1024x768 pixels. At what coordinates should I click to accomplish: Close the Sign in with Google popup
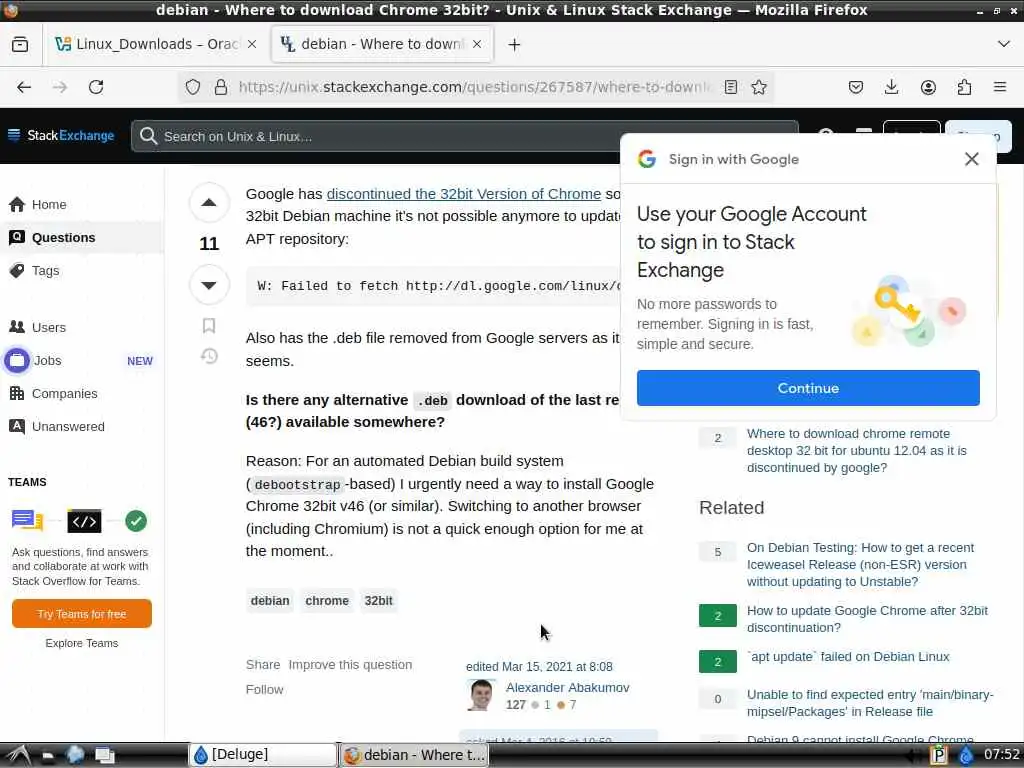971,159
